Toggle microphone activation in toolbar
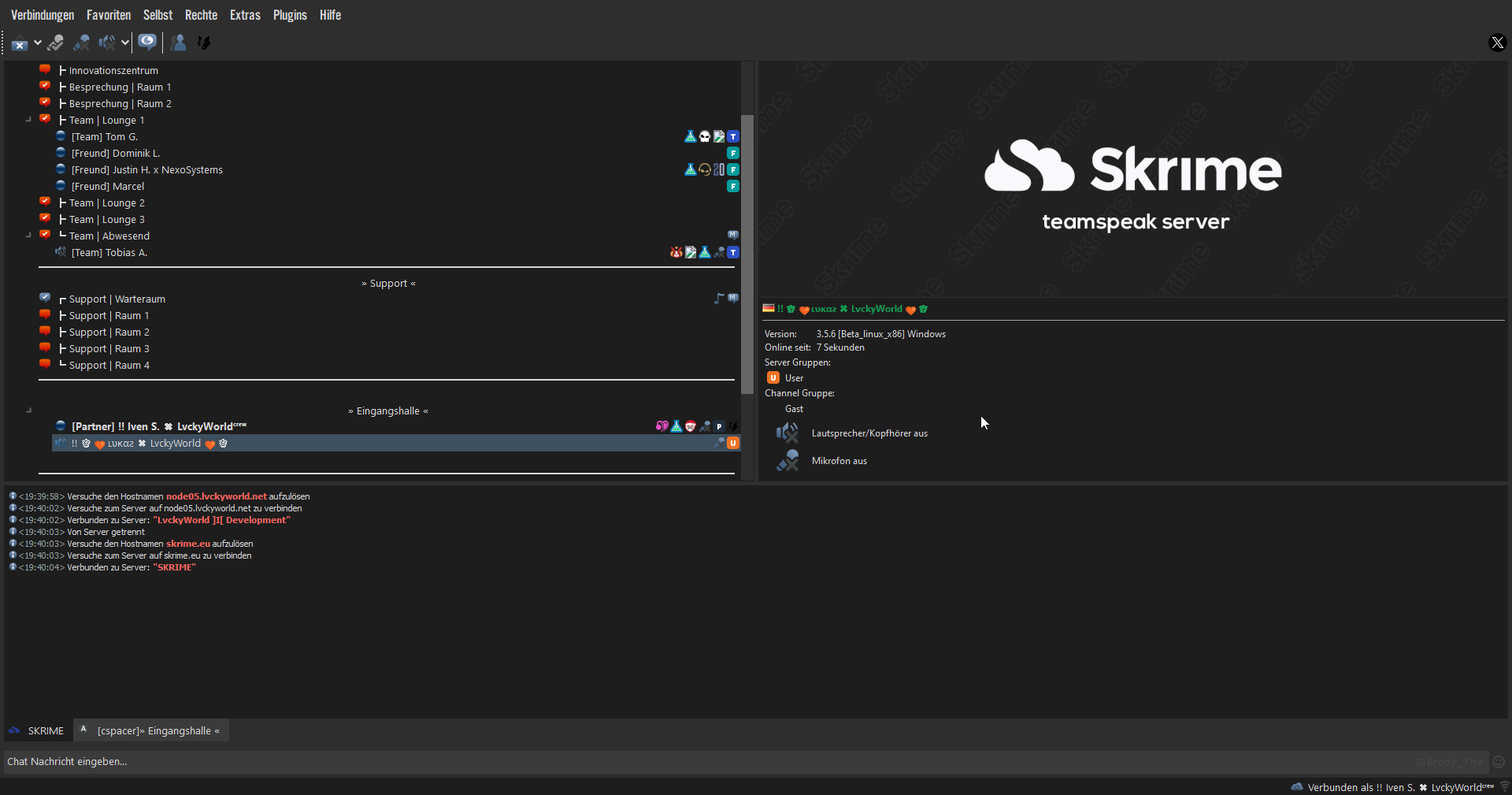 pos(56,43)
